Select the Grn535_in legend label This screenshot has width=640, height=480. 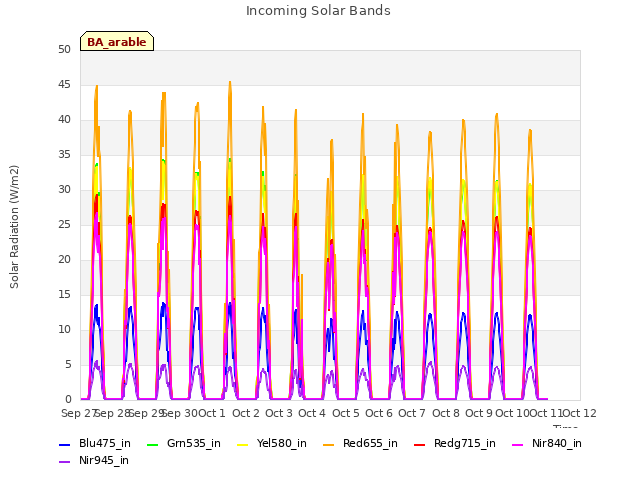pos(194,443)
